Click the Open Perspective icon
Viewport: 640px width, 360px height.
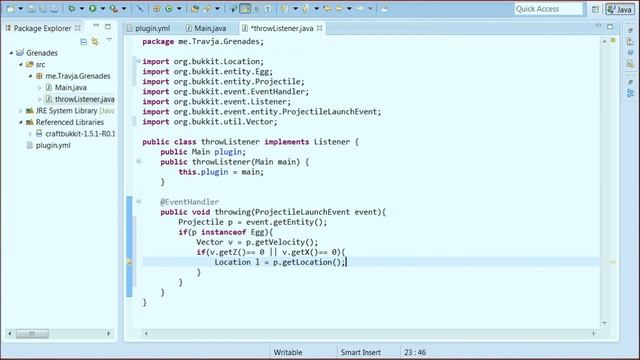tap(596, 9)
